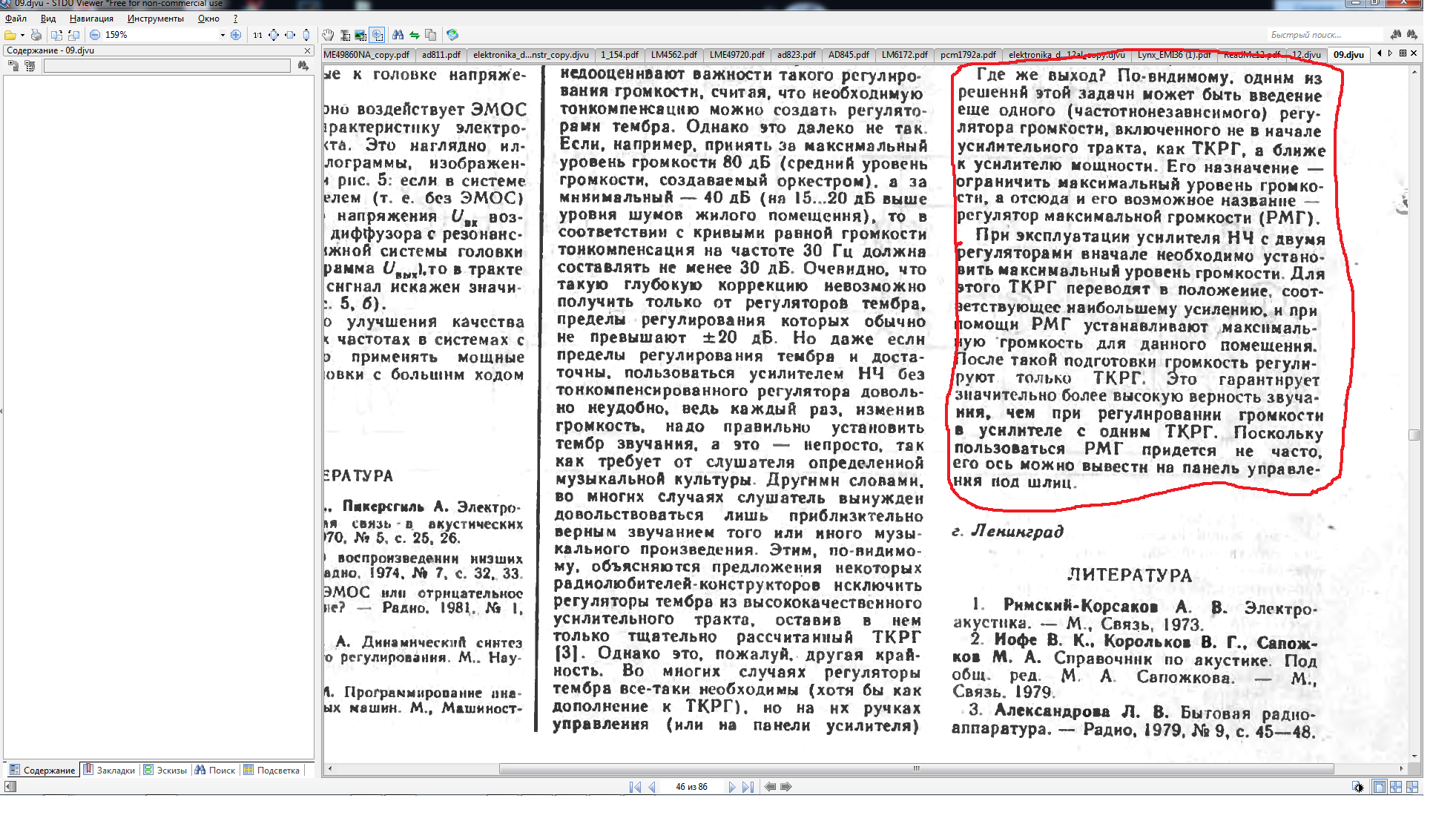Find previous match binoculars icon

[1396, 35]
